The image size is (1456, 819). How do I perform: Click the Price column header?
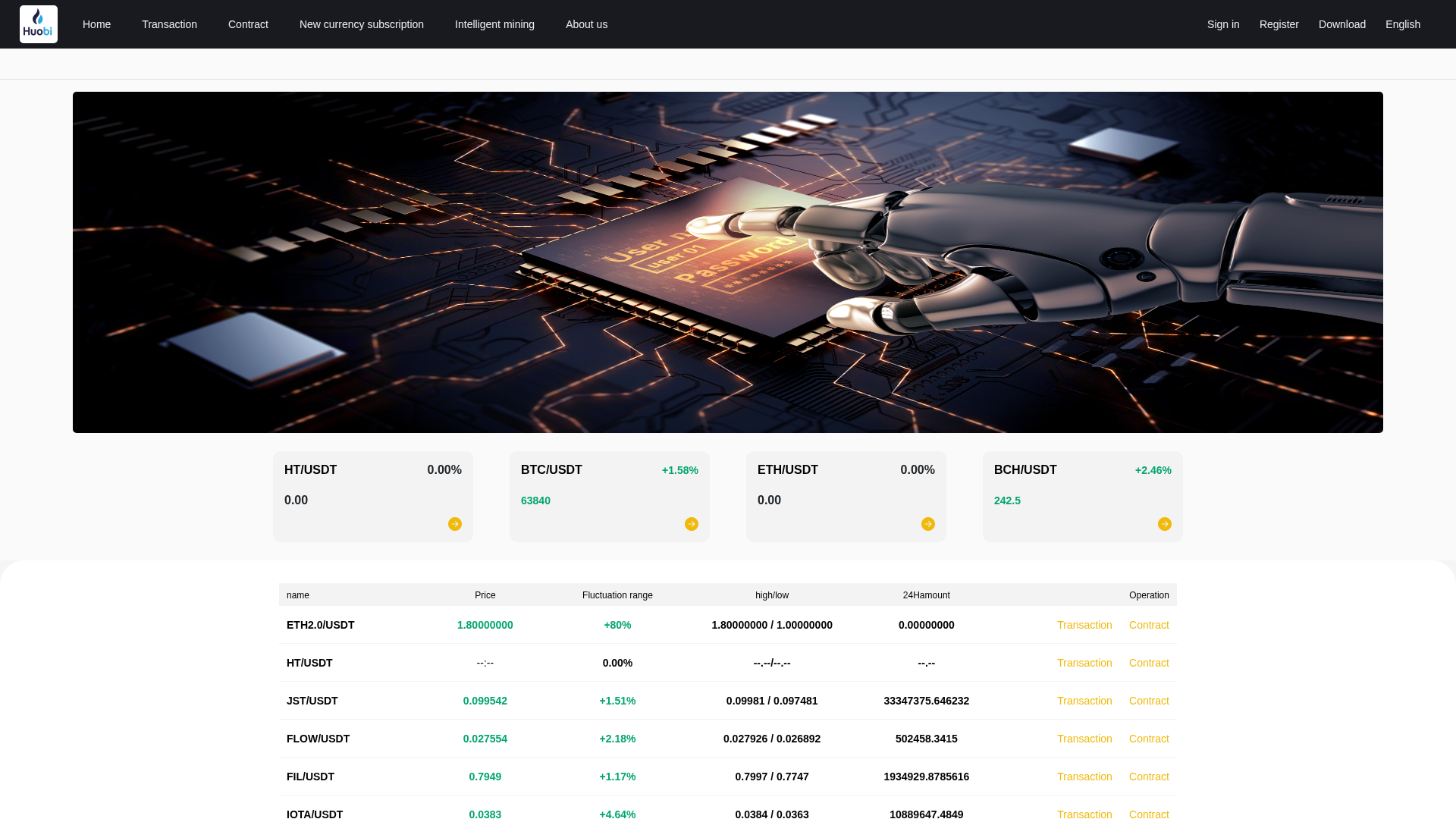tap(485, 595)
